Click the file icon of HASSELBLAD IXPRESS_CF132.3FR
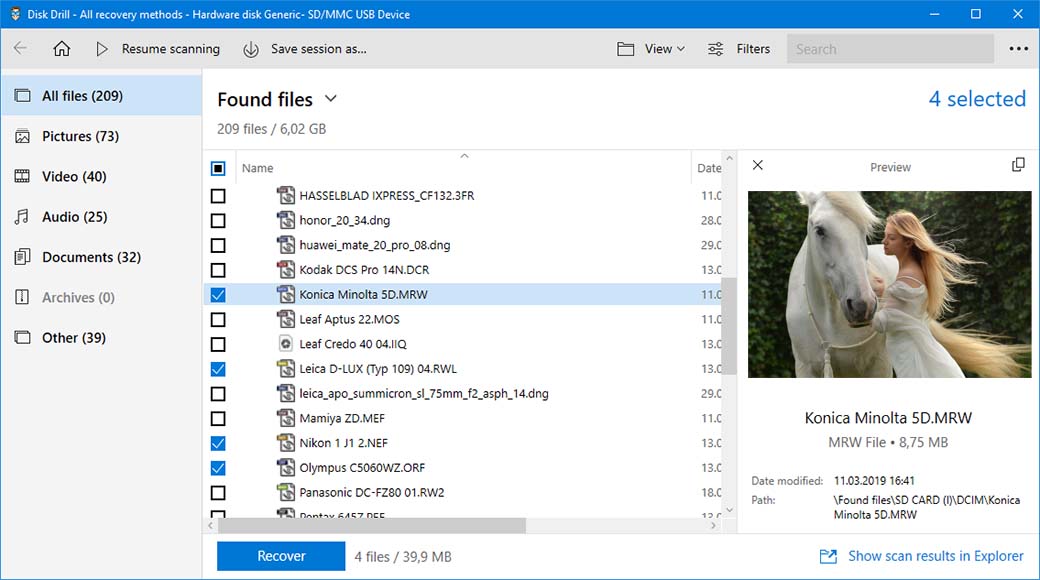Screen dimensions: 1040x580 point(286,196)
